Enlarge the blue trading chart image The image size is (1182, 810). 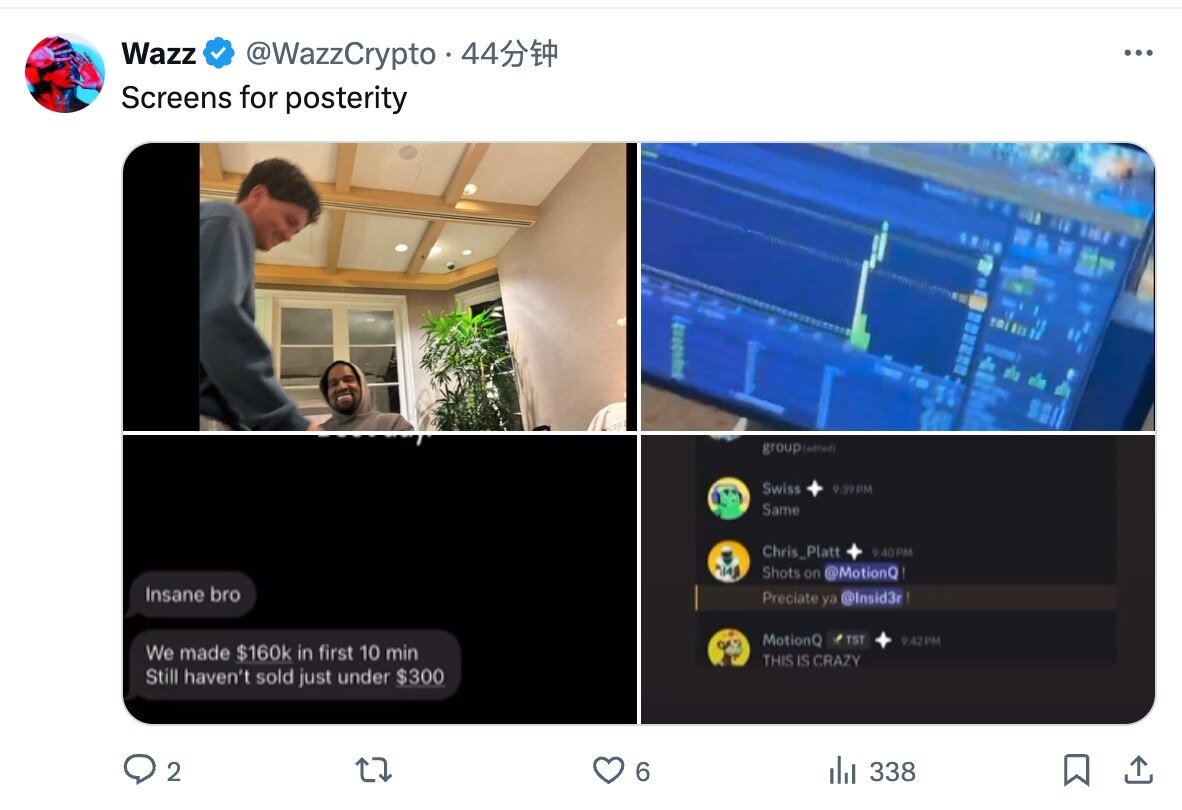point(898,287)
